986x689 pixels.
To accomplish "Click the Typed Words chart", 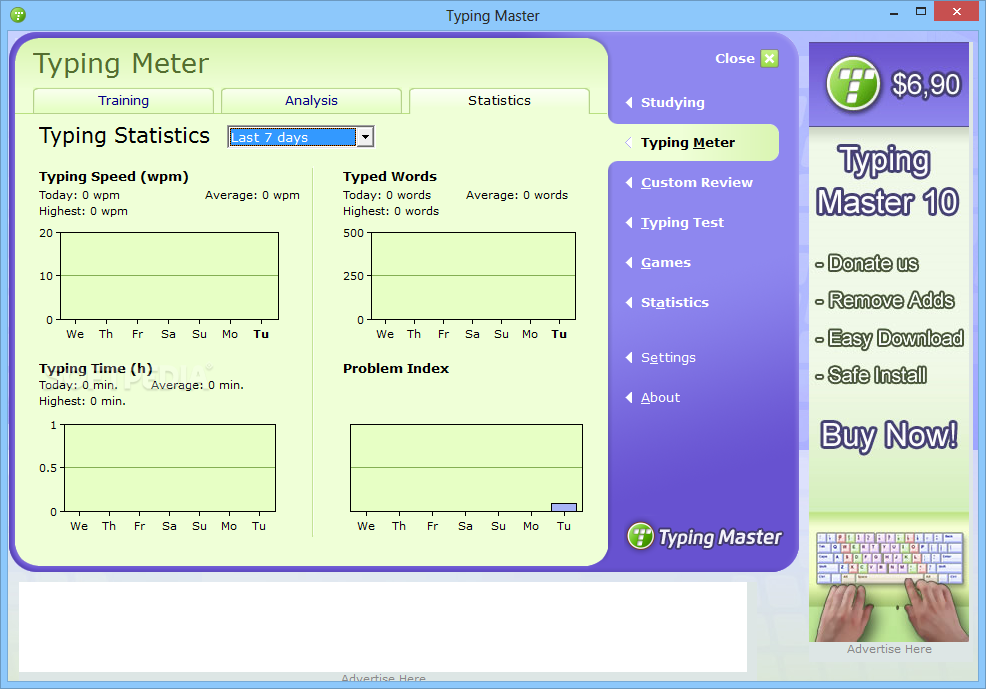I will pyautogui.click(x=473, y=276).
